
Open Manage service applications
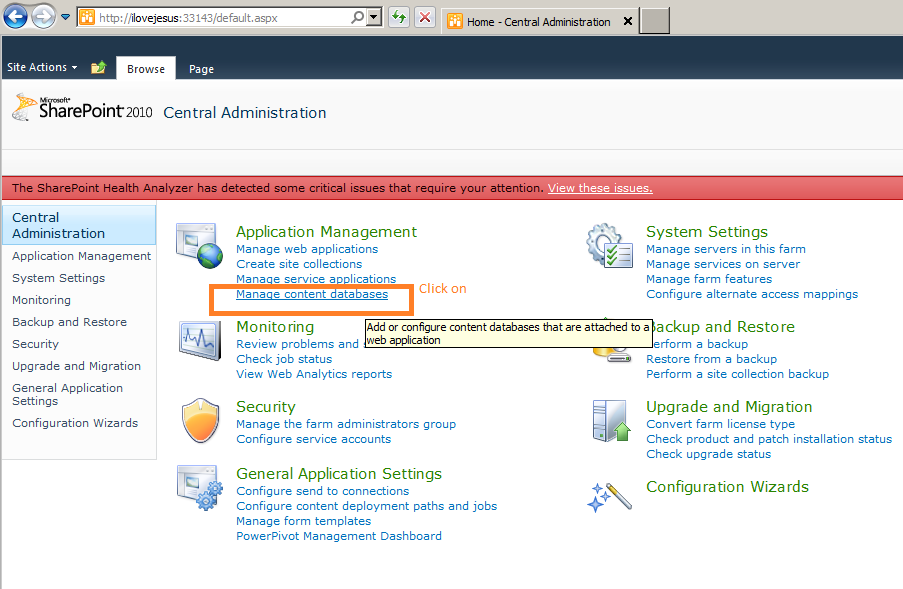click(316, 279)
